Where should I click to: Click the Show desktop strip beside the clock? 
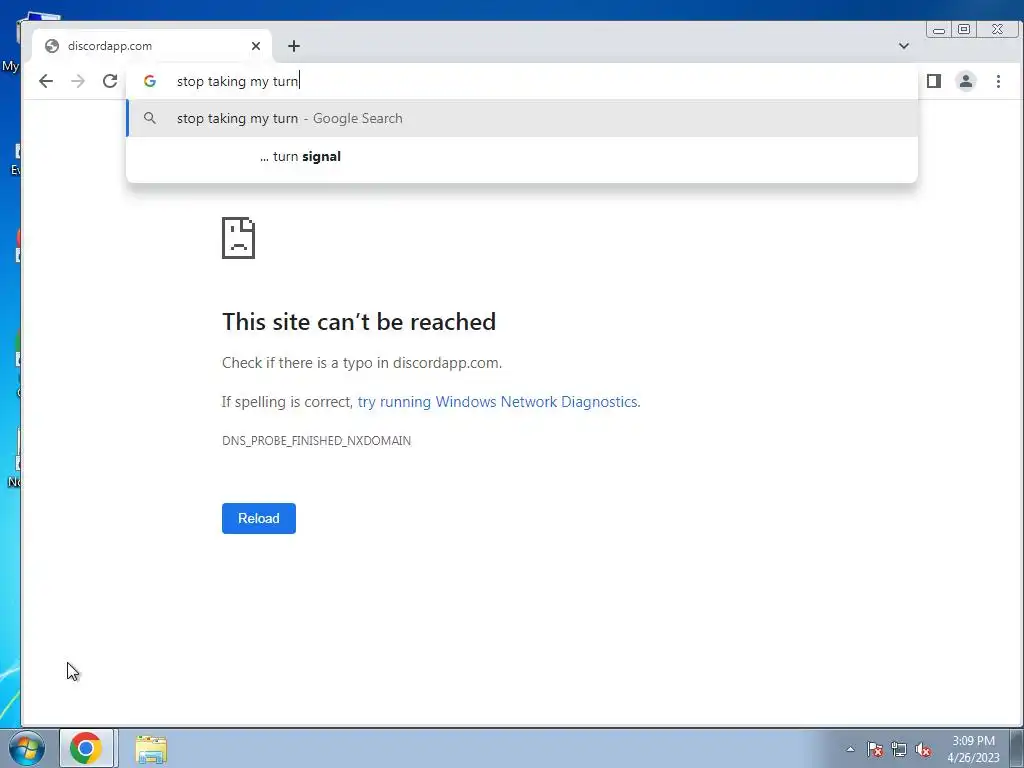pyautogui.click(x=1016, y=748)
